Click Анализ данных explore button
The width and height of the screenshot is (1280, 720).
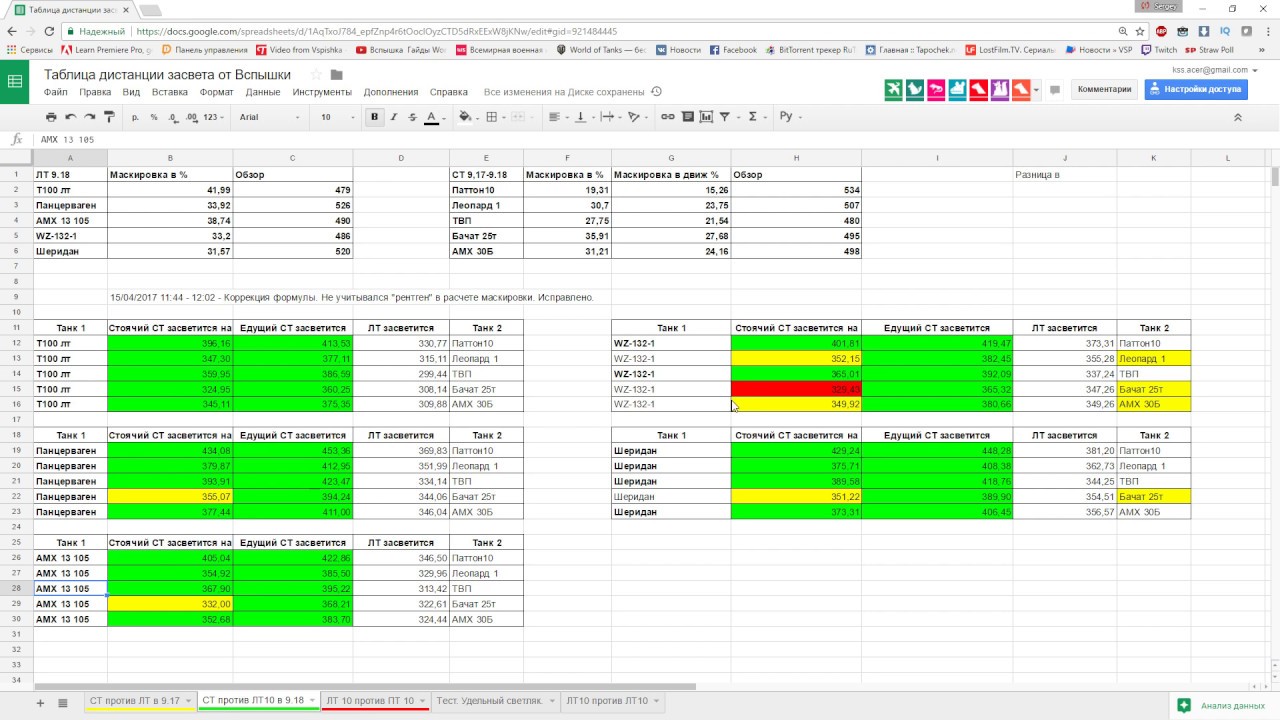(1221, 705)
